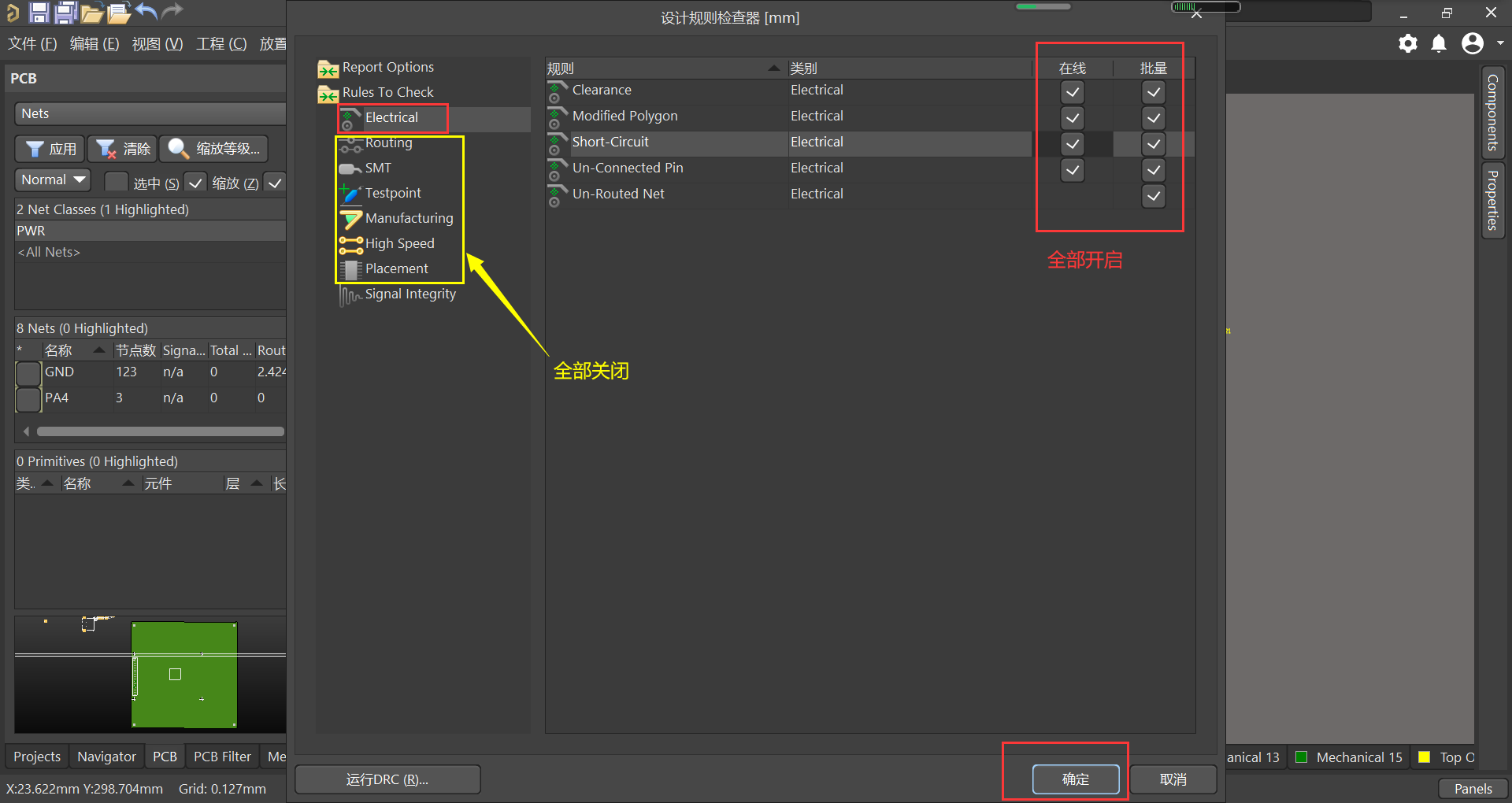Viewport: 1512px width, 803px height.
Task: Toggle online check for Clearance
Action: (x=1073, y=92)
